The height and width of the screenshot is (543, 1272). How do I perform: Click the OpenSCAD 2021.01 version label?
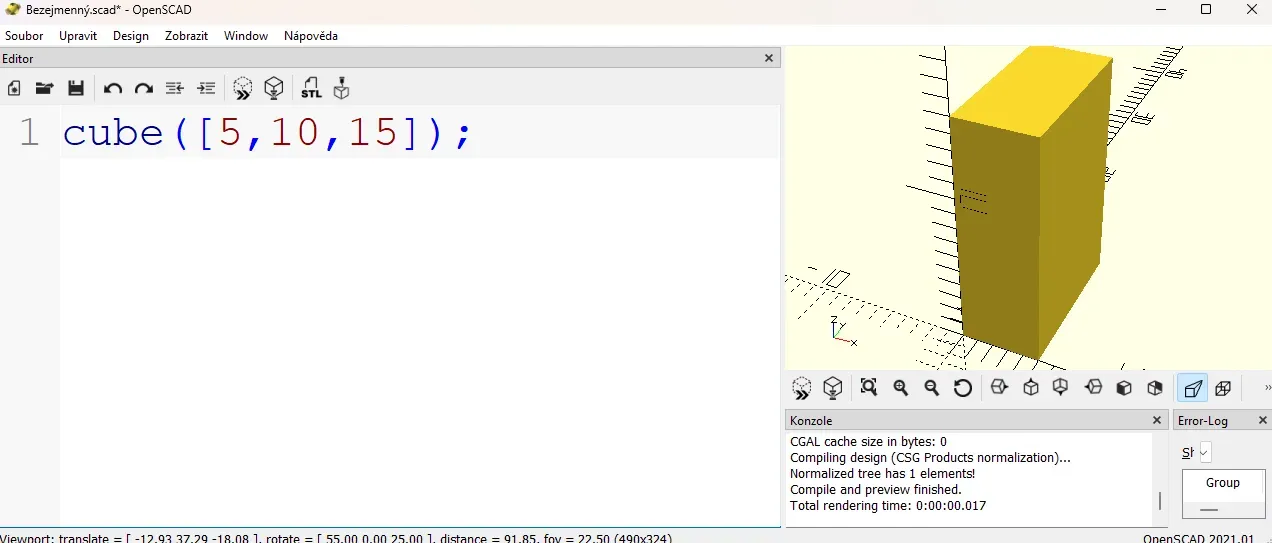pos(1198,538)
